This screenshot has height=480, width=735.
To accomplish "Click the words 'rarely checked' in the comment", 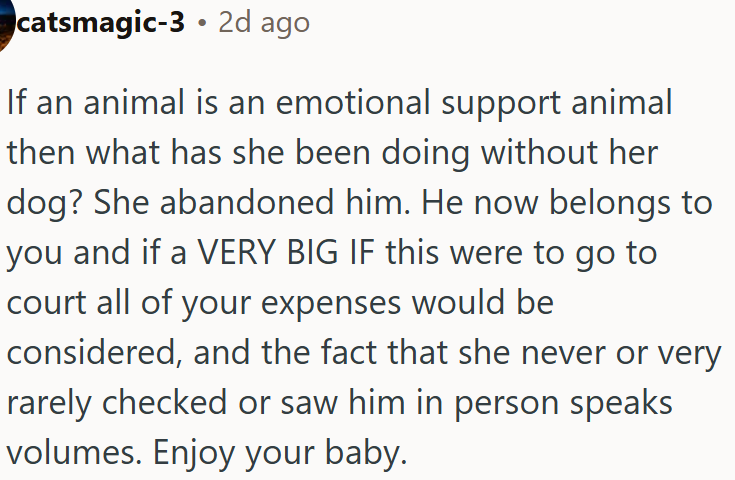I will [x=117, y=403].
